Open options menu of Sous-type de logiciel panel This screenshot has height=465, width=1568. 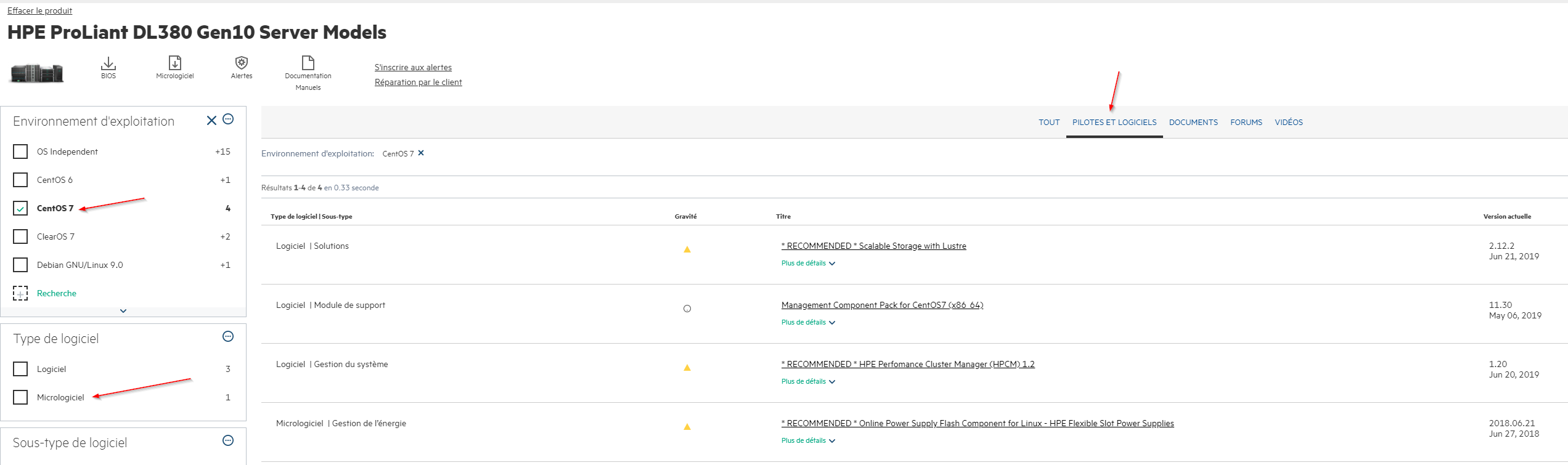pos(228,440)
